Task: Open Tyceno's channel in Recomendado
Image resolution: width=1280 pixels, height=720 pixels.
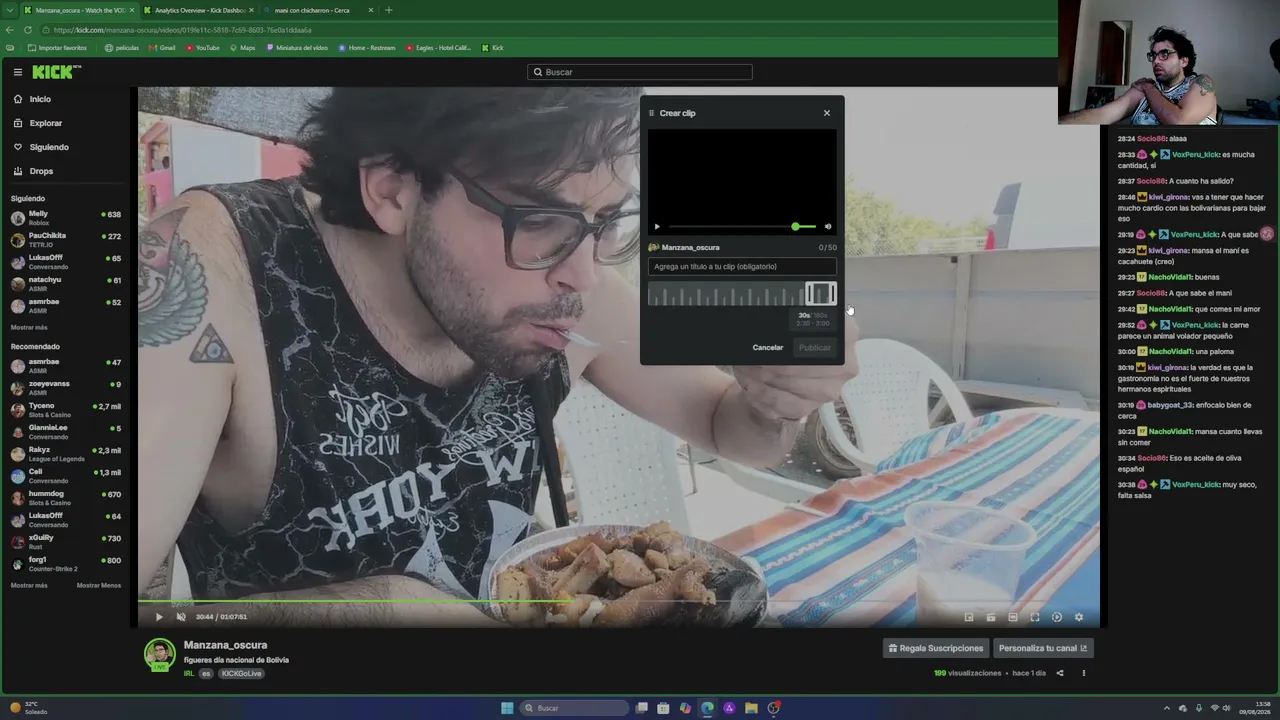Action: 66,409
